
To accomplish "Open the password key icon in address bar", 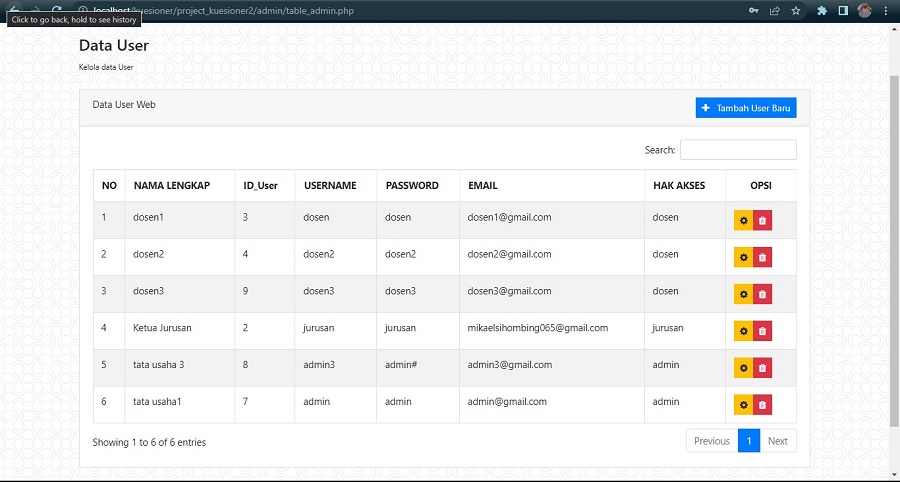I will (x=754, y=10).
